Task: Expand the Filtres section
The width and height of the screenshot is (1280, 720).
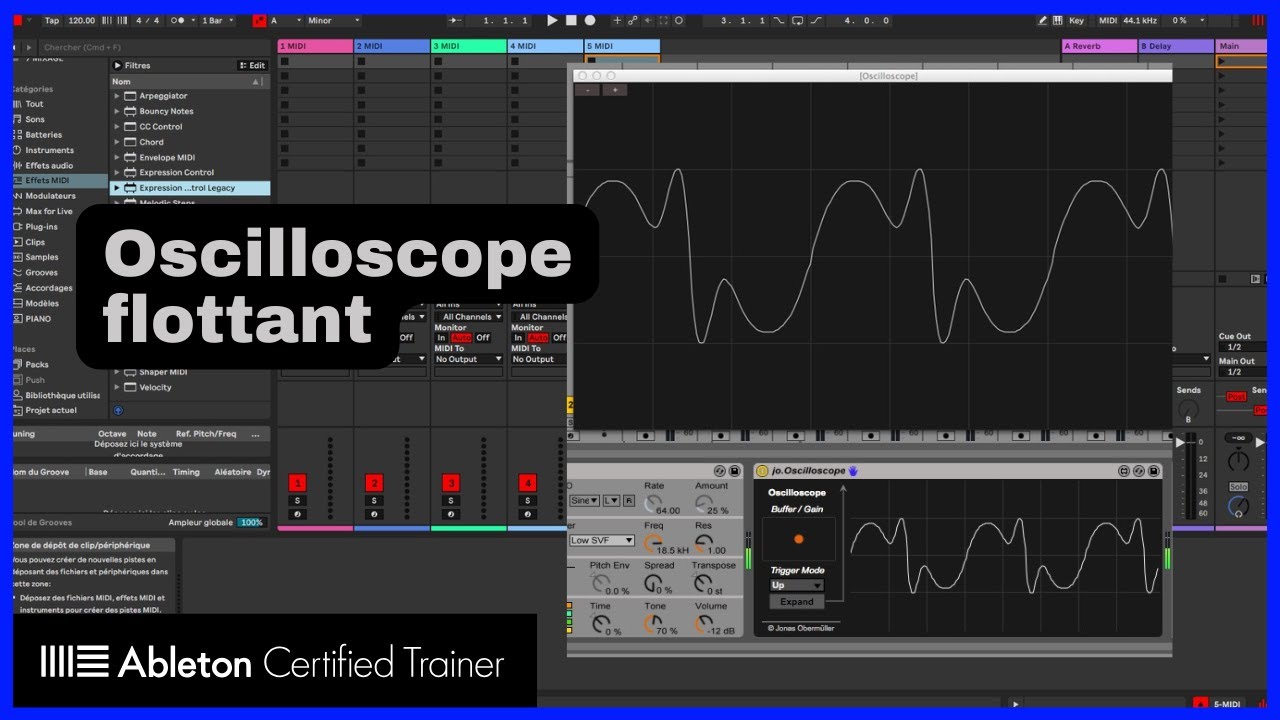Action: 117,66
